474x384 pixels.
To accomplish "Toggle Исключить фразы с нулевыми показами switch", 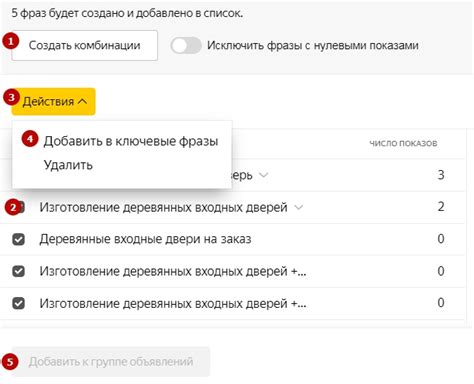I will tap(186, 45).
